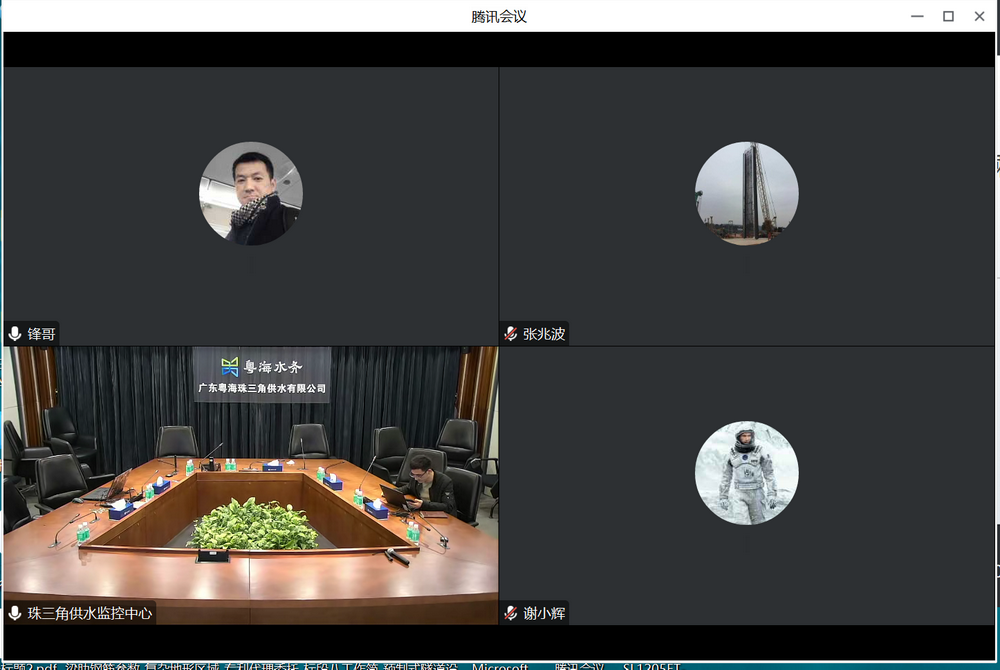
Task: Click the microphone icon beside 珠三角供水监控中心
Action: [x=15, y=613]
